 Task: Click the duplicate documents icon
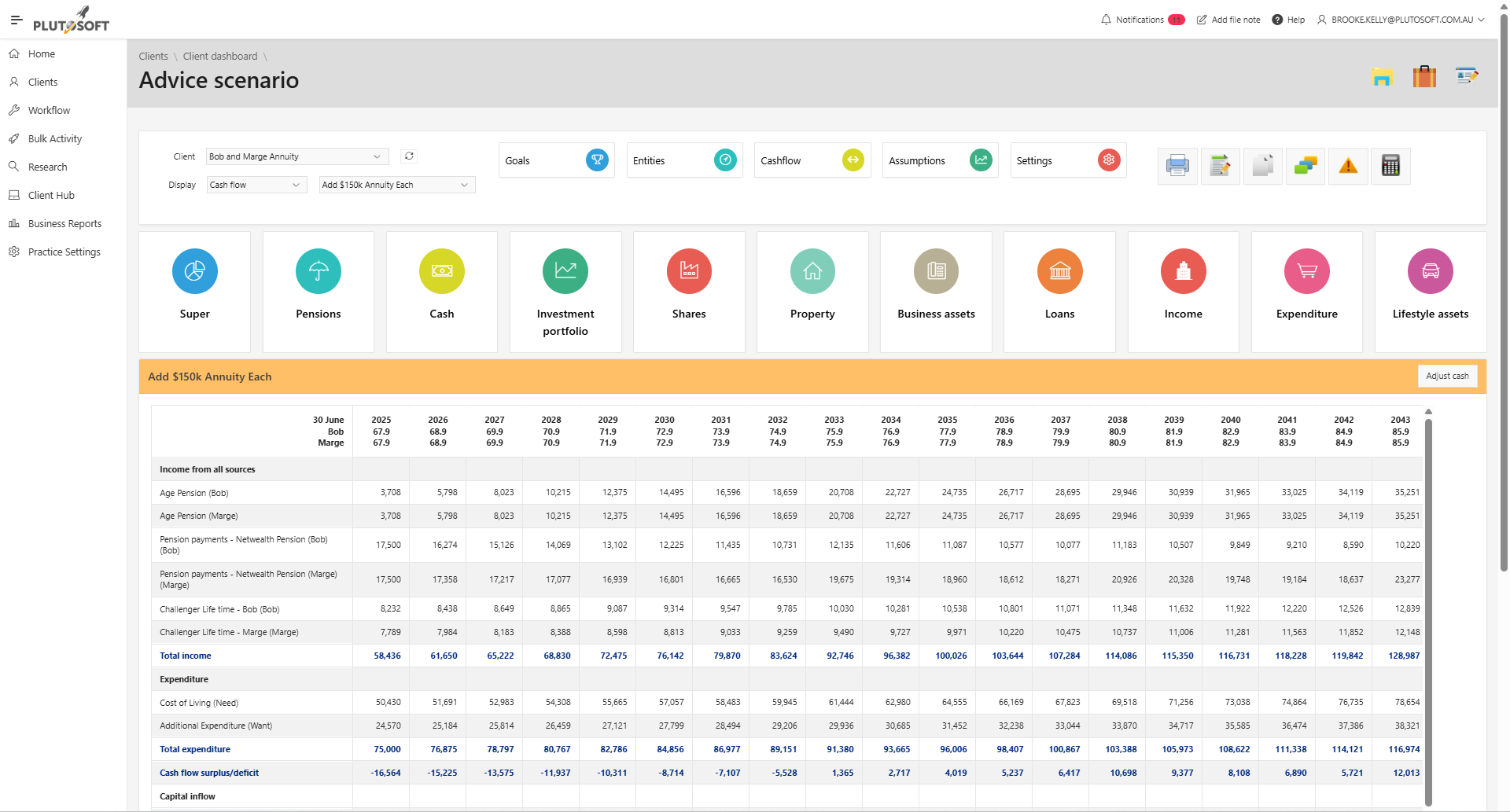pos(1262,166)
